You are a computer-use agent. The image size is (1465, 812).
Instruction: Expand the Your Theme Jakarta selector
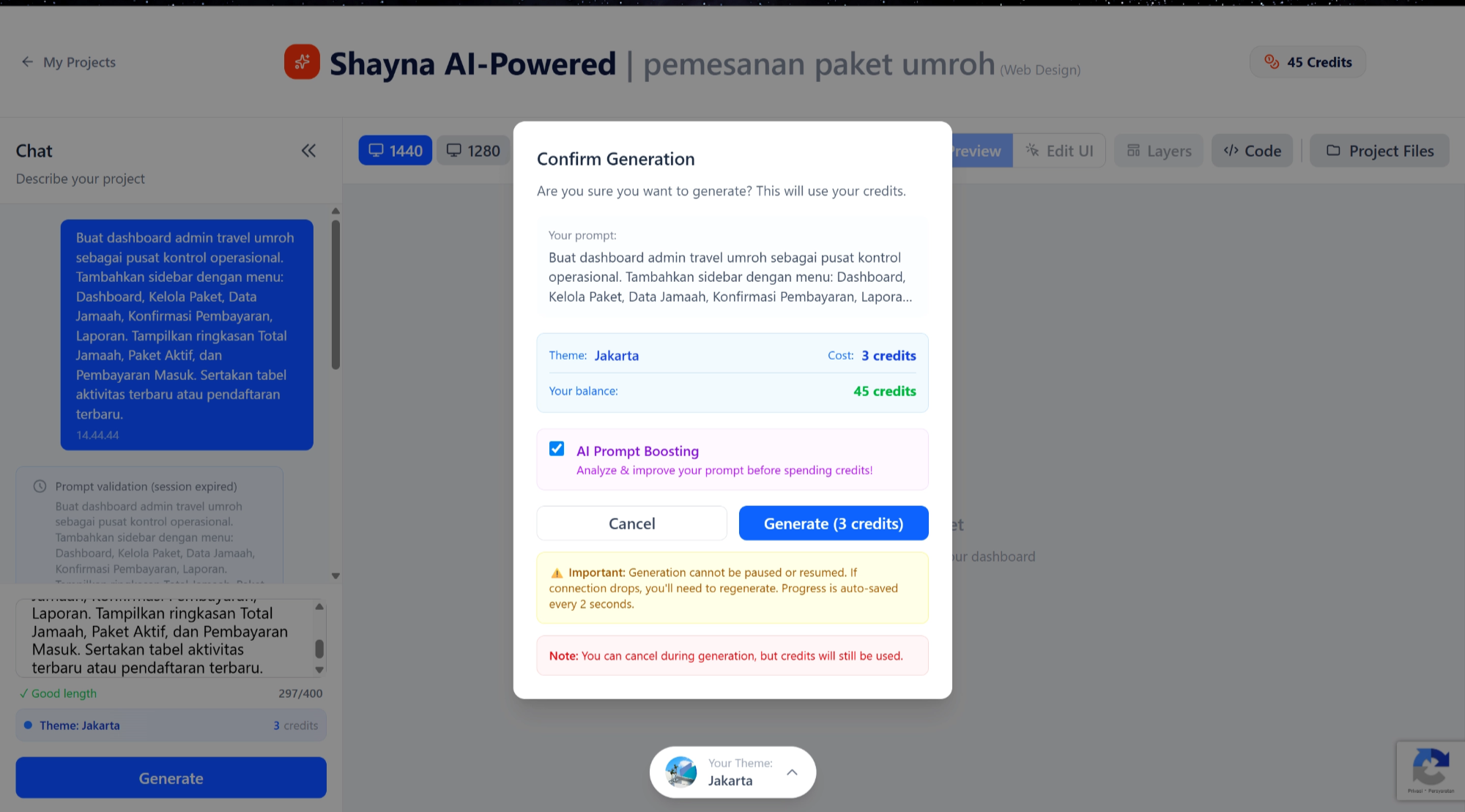click(x=791, y=772)
